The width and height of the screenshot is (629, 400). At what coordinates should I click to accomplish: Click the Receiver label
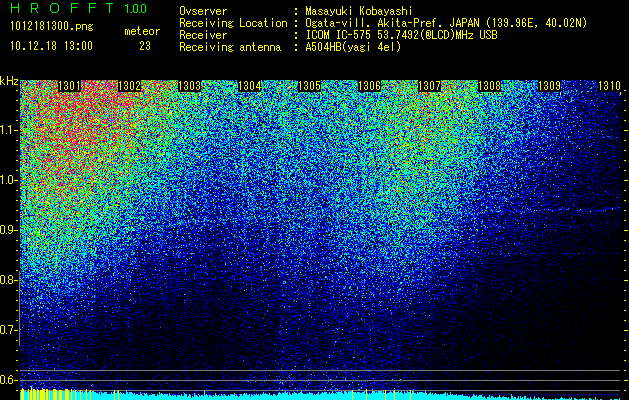[x=203, y=35]
